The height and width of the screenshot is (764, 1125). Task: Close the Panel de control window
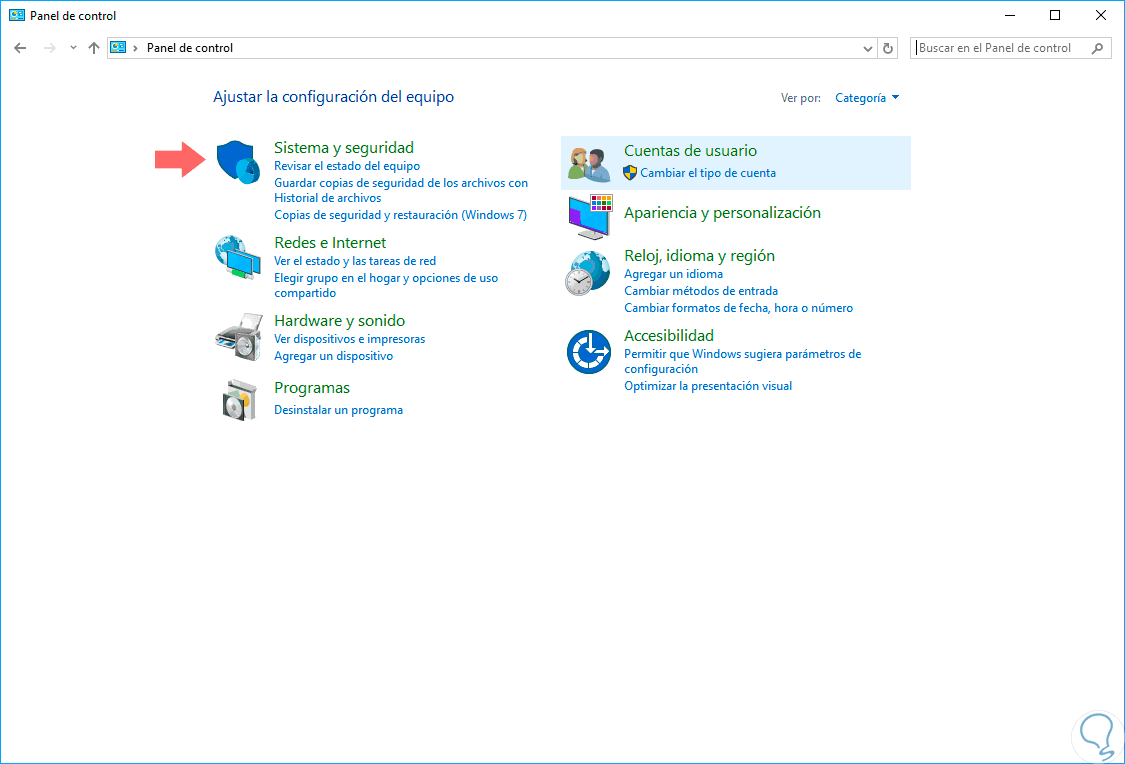point(1101,15)
